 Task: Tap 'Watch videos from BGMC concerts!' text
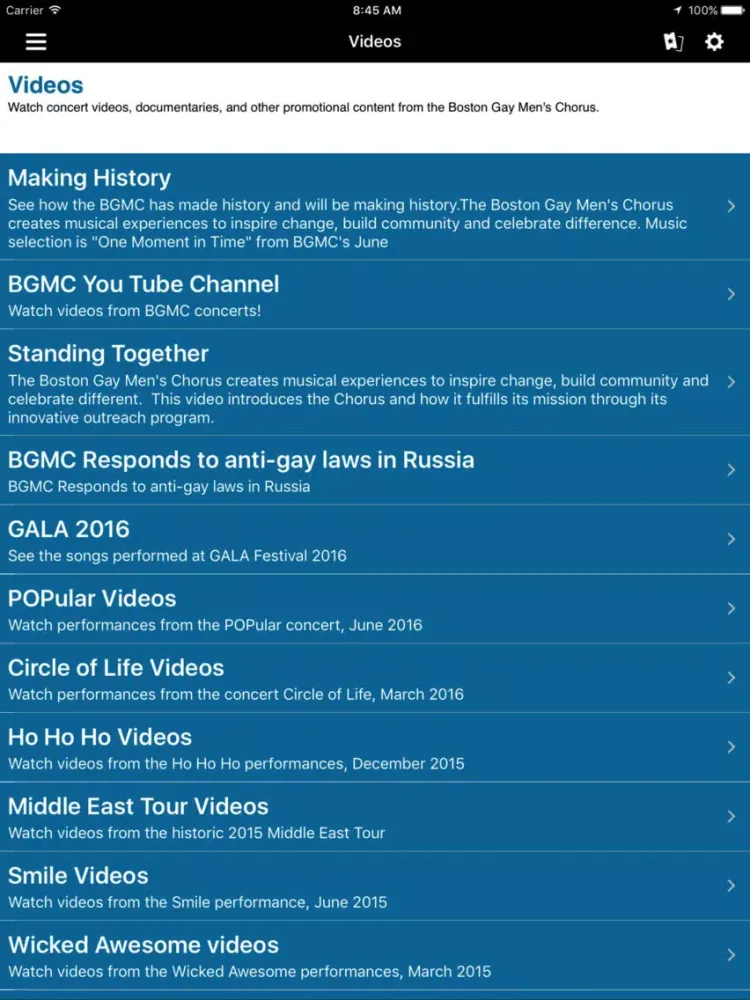[x=135, y=311]
